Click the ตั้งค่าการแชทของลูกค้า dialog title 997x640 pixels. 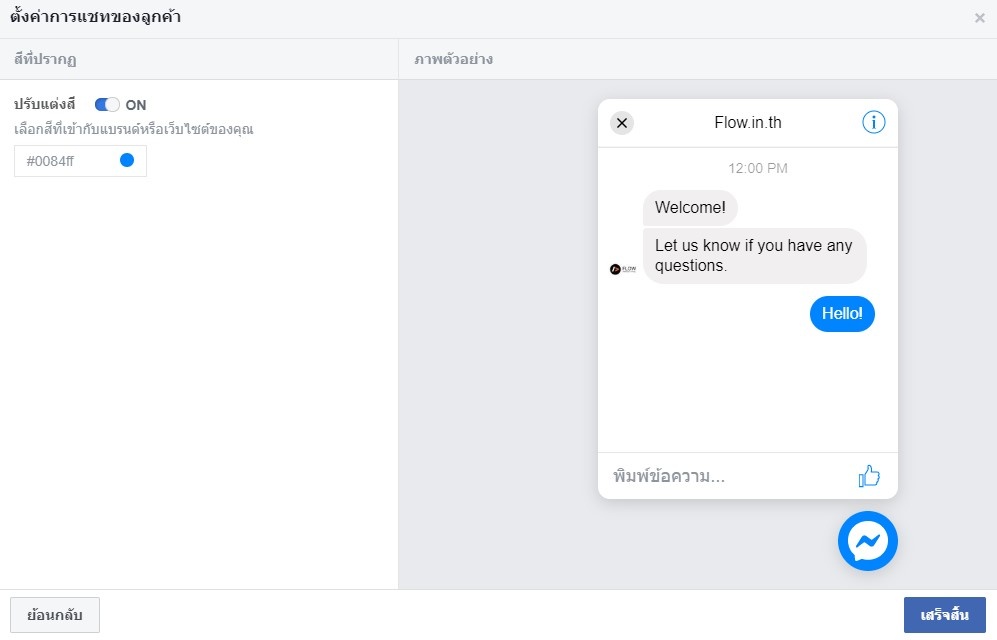[x=95, y=17]
